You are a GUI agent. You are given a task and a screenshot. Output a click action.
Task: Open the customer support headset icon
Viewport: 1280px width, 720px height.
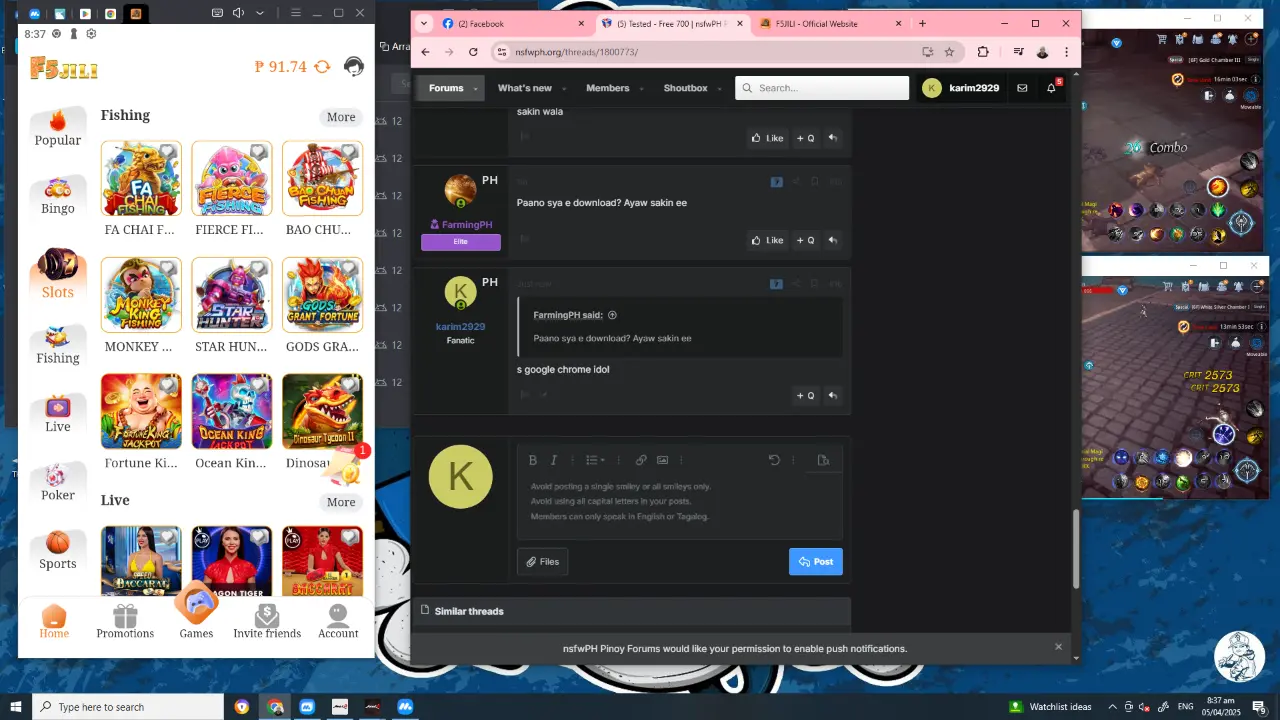(354, 67)
